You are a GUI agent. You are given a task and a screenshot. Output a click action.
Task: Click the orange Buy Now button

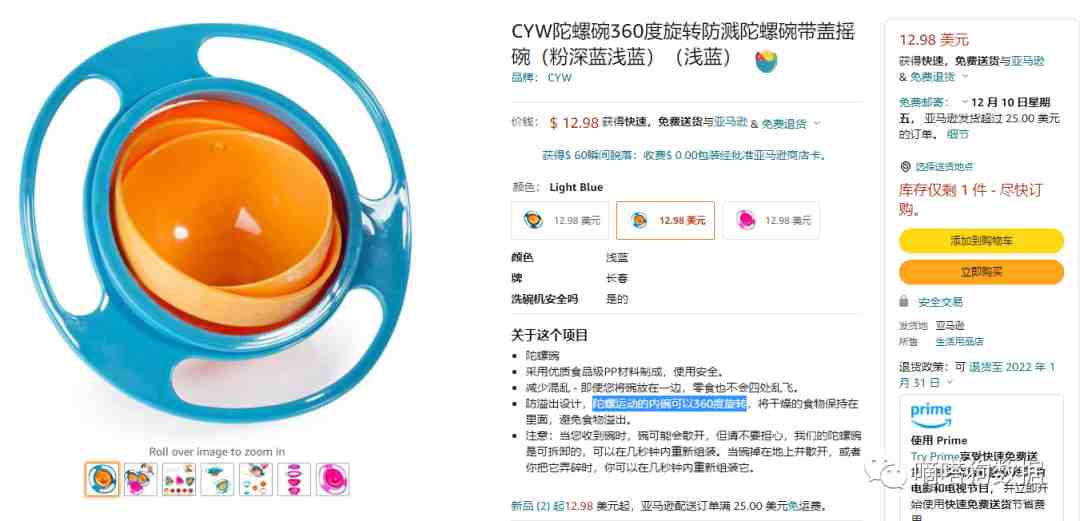coord(981,272)
